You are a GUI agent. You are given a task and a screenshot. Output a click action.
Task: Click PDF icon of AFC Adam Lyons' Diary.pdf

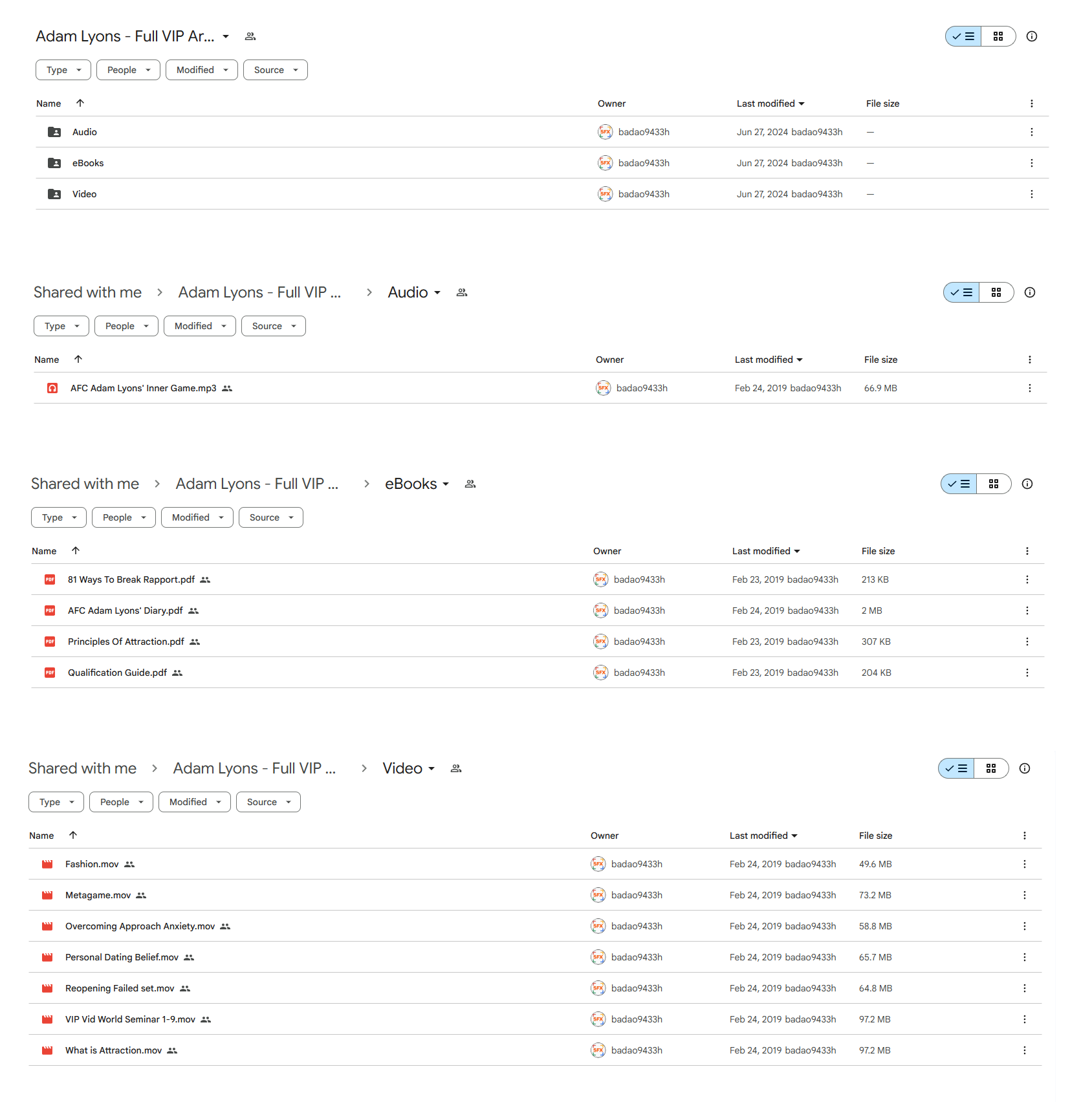coord(50,610)
